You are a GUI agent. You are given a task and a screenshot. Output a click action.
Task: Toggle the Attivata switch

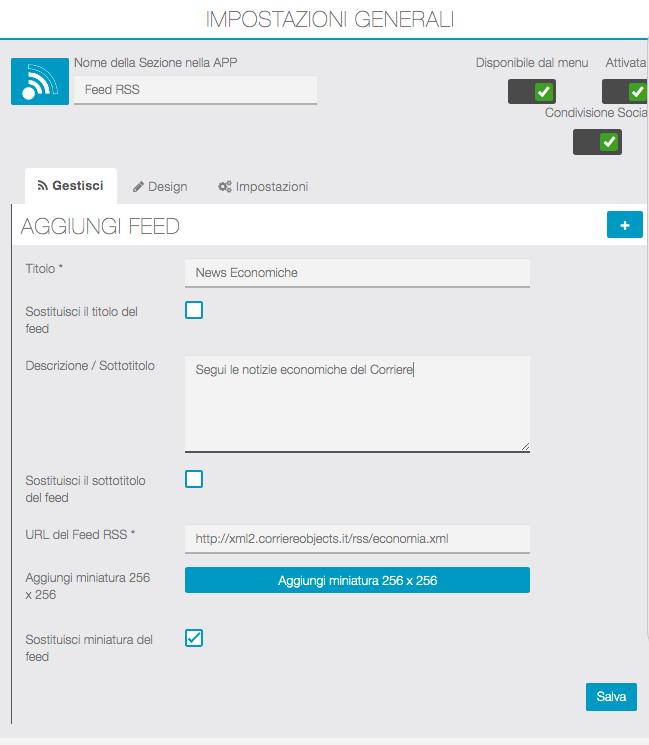(x=626, y=92)
